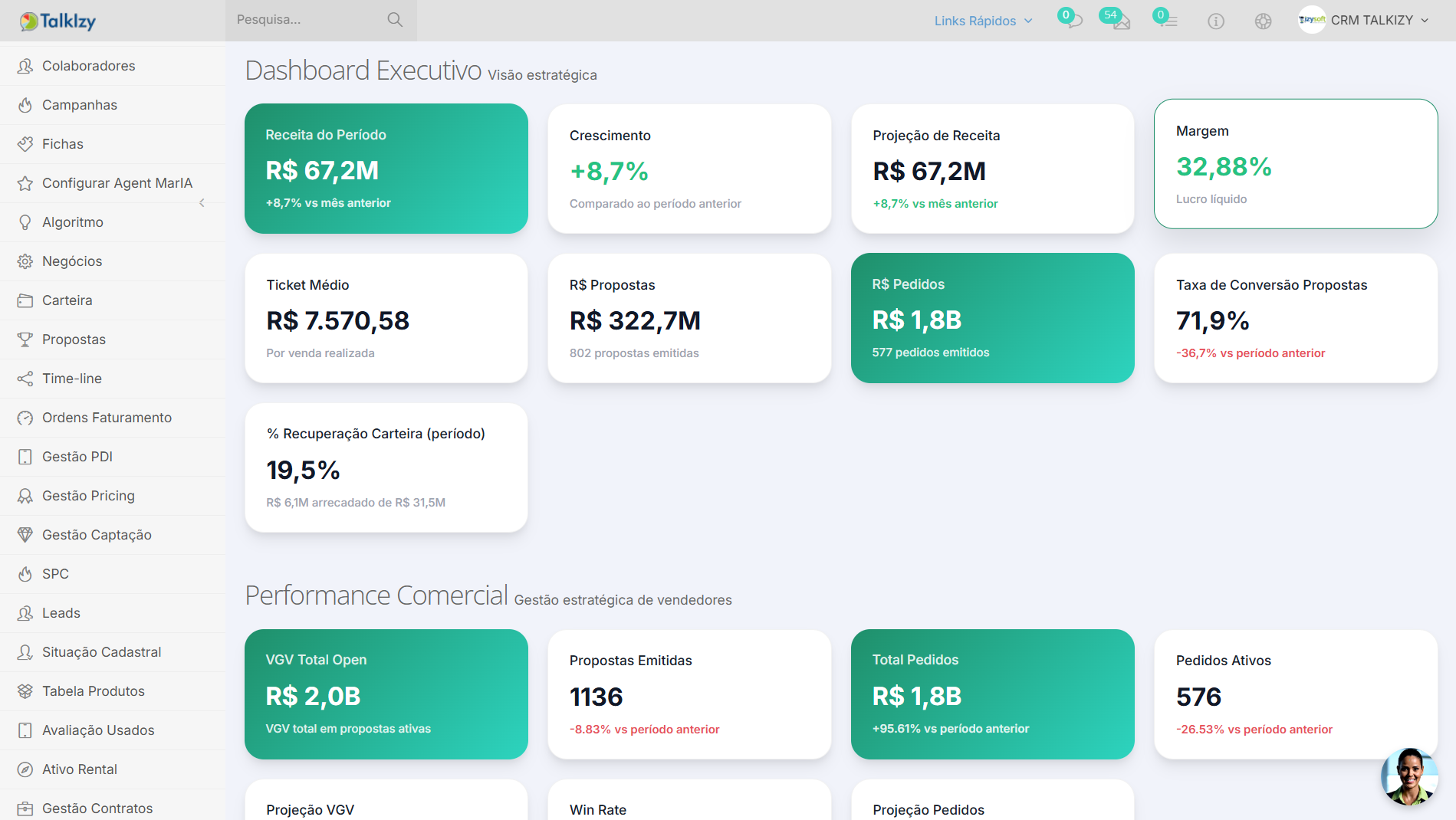Image resolution: width=1456 pixels, height=820 pixels.
Task: Open the info icon in the top bar
Action: (x=1216, y=21)
